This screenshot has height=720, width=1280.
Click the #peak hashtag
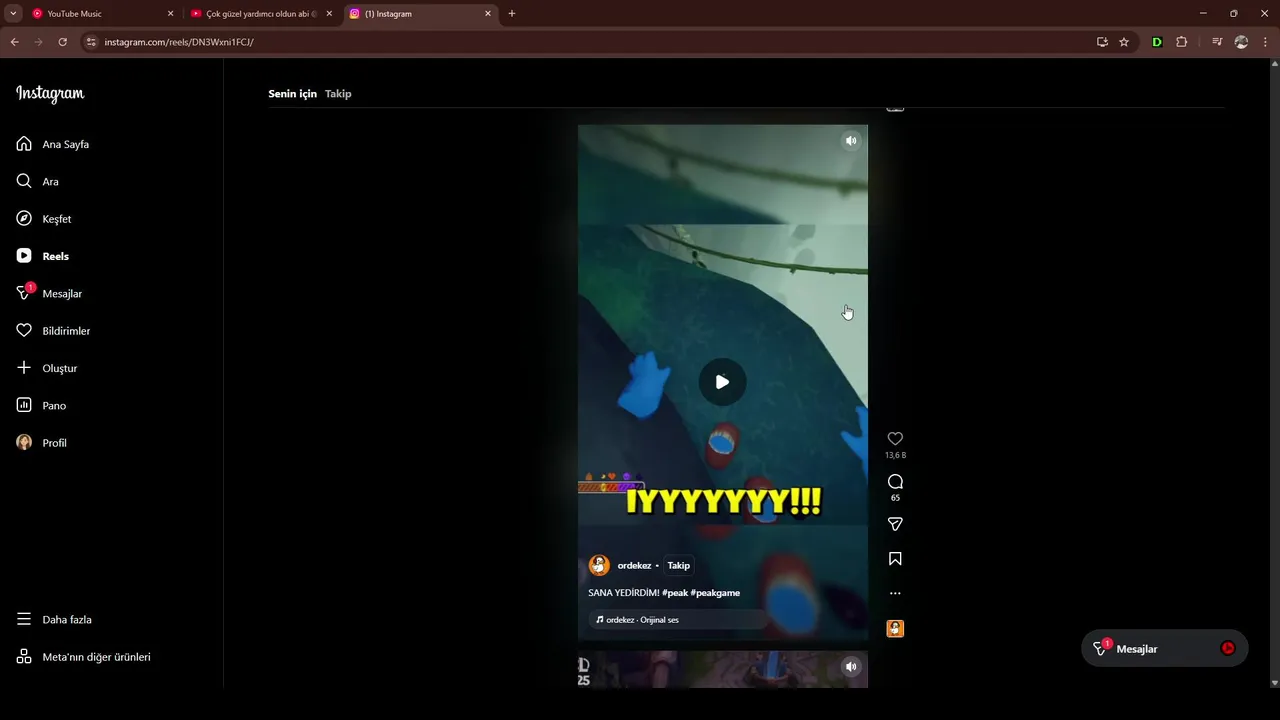(x=674, y=593)
